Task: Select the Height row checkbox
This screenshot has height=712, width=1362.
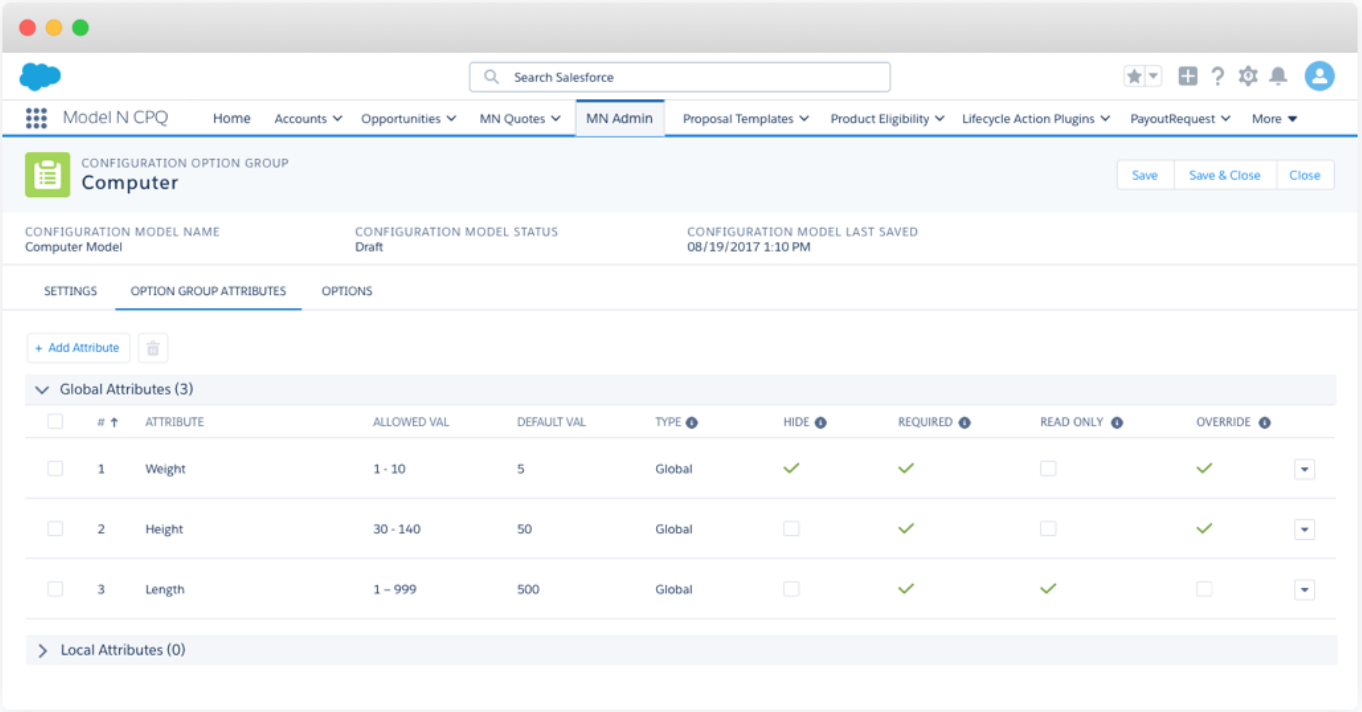Action: pyautogui.click(x=55, y=528)
